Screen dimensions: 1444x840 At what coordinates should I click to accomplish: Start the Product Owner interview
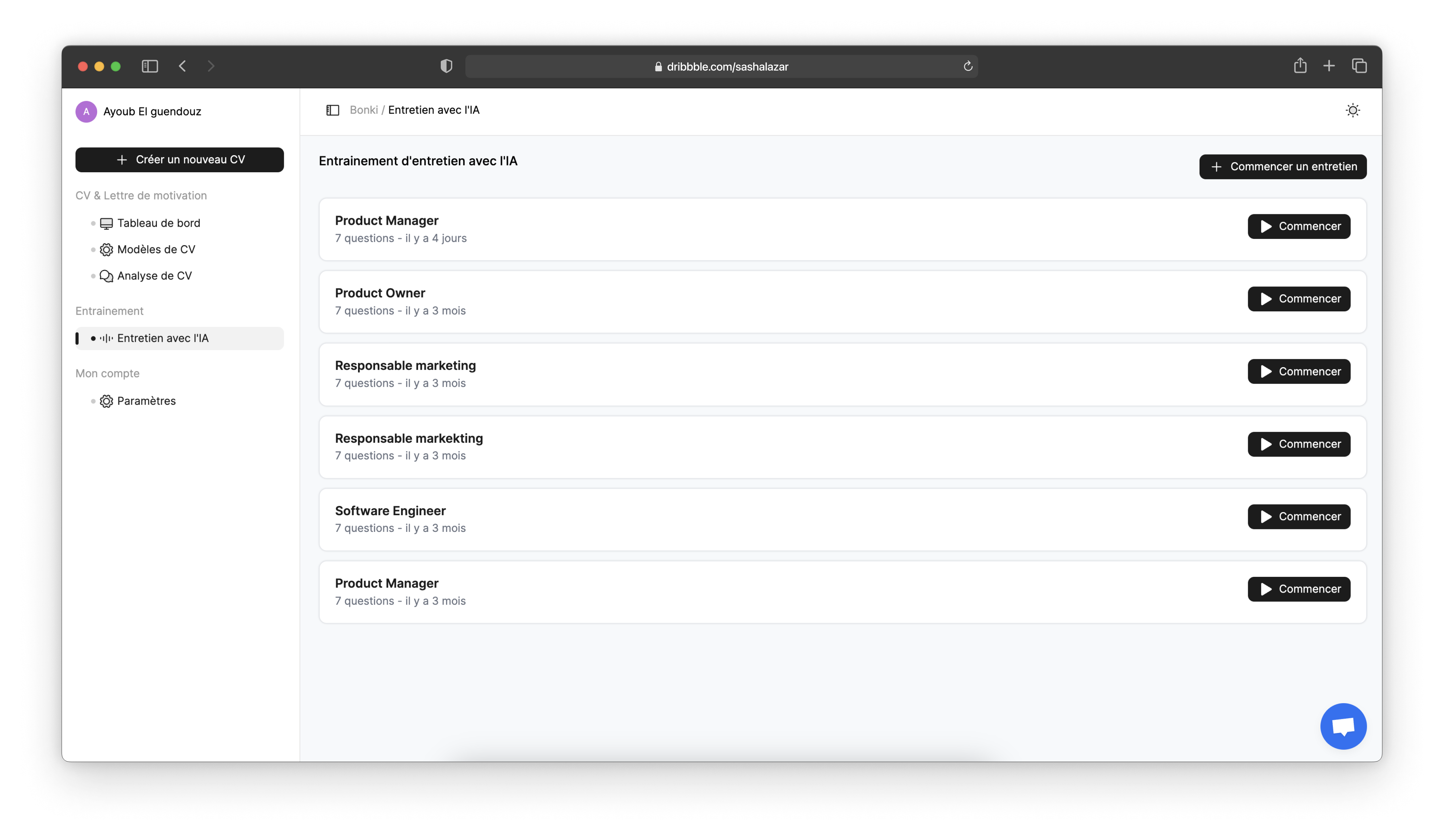[1299, 299]
